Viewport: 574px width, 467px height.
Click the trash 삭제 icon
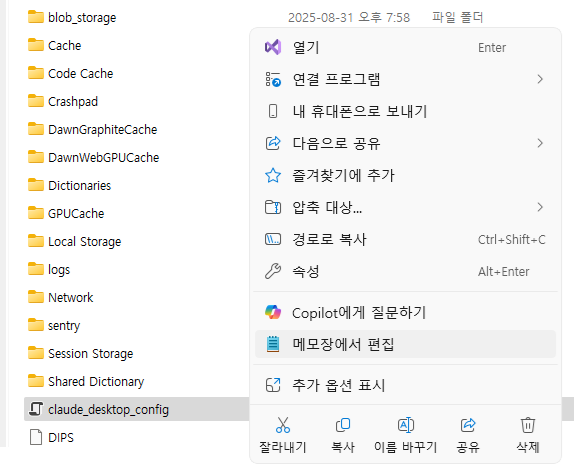pos(528,425)
